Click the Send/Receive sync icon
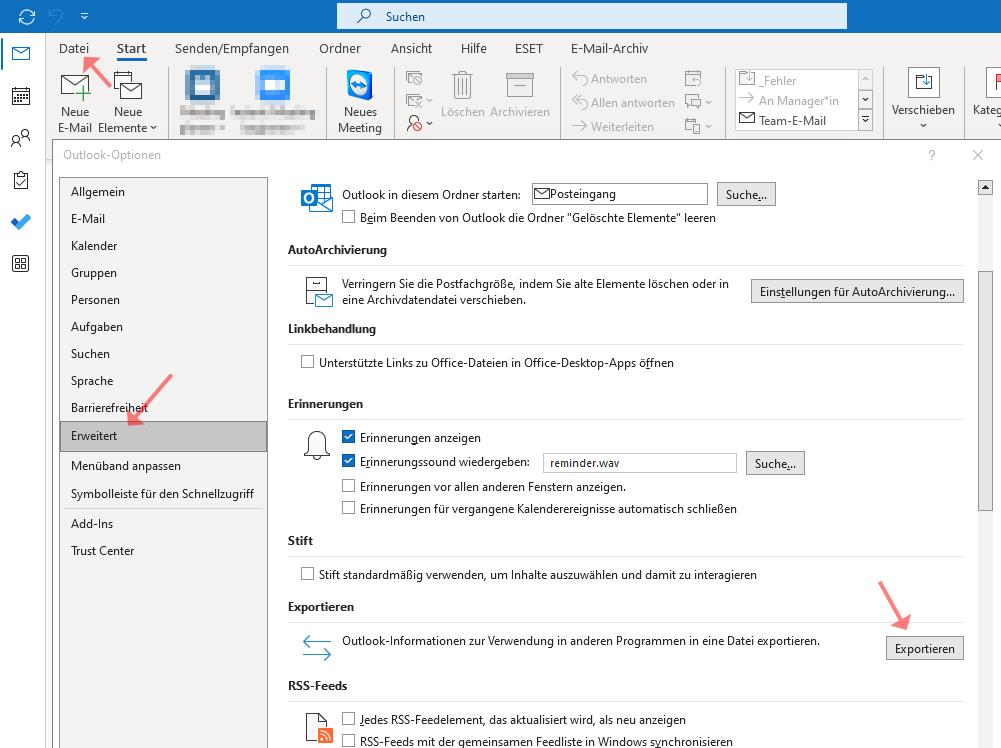The height and width of the screenshot is (748, 1001). (27, 17)
